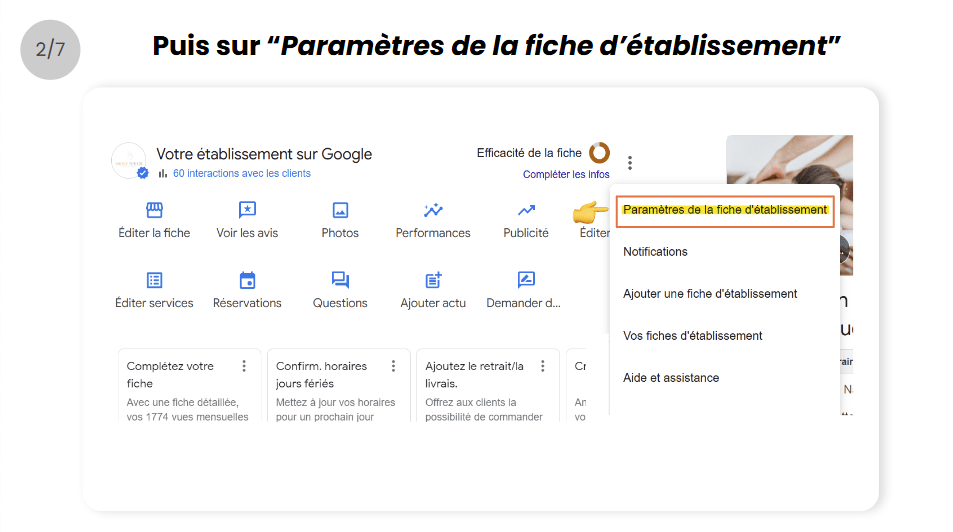
Task: Select Paramètres de la fiche d'établissement
Action: [x=725, y=210]
